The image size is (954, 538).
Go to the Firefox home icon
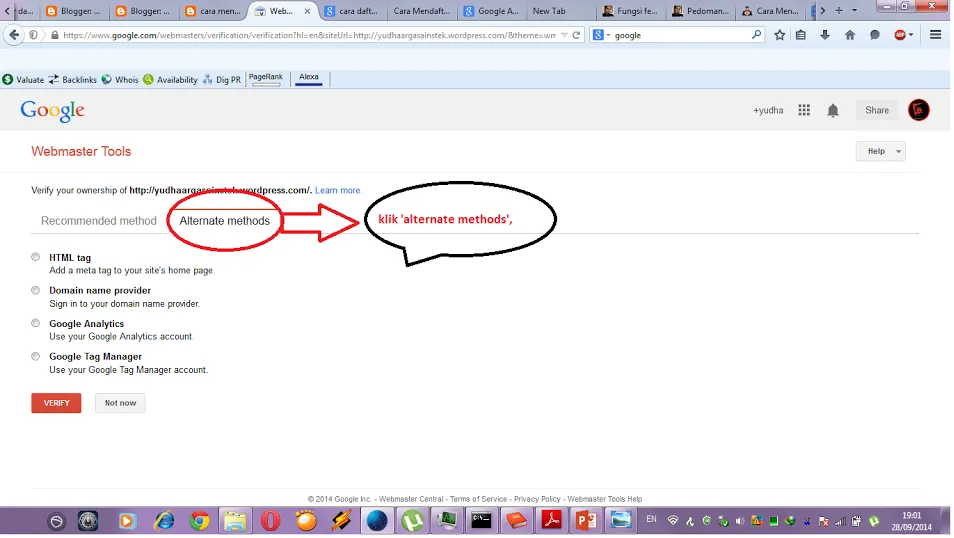coord(850,35)
